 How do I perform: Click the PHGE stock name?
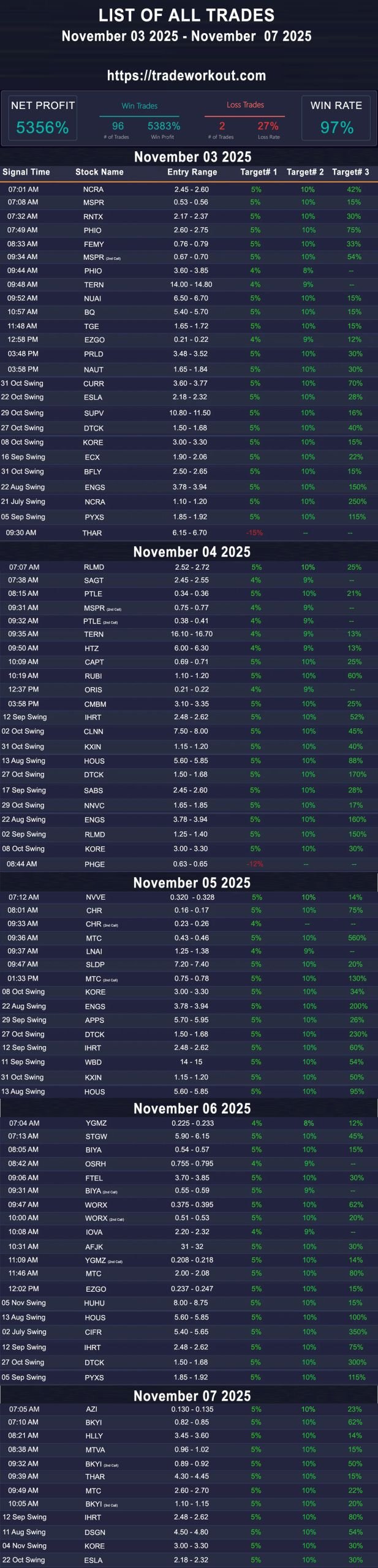tap(94, 864)
